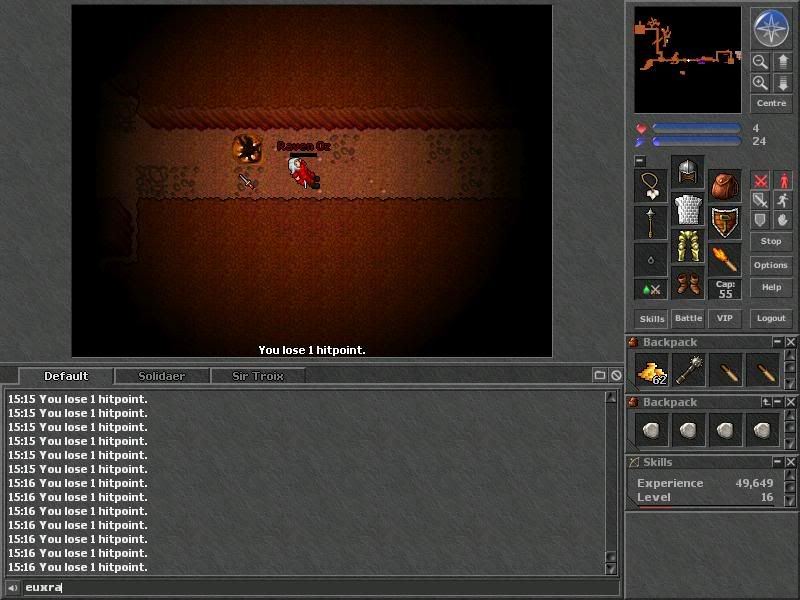Toggle say volume icon beside chat input
This screenshot has width=800, height=600.
coord(12,588)
